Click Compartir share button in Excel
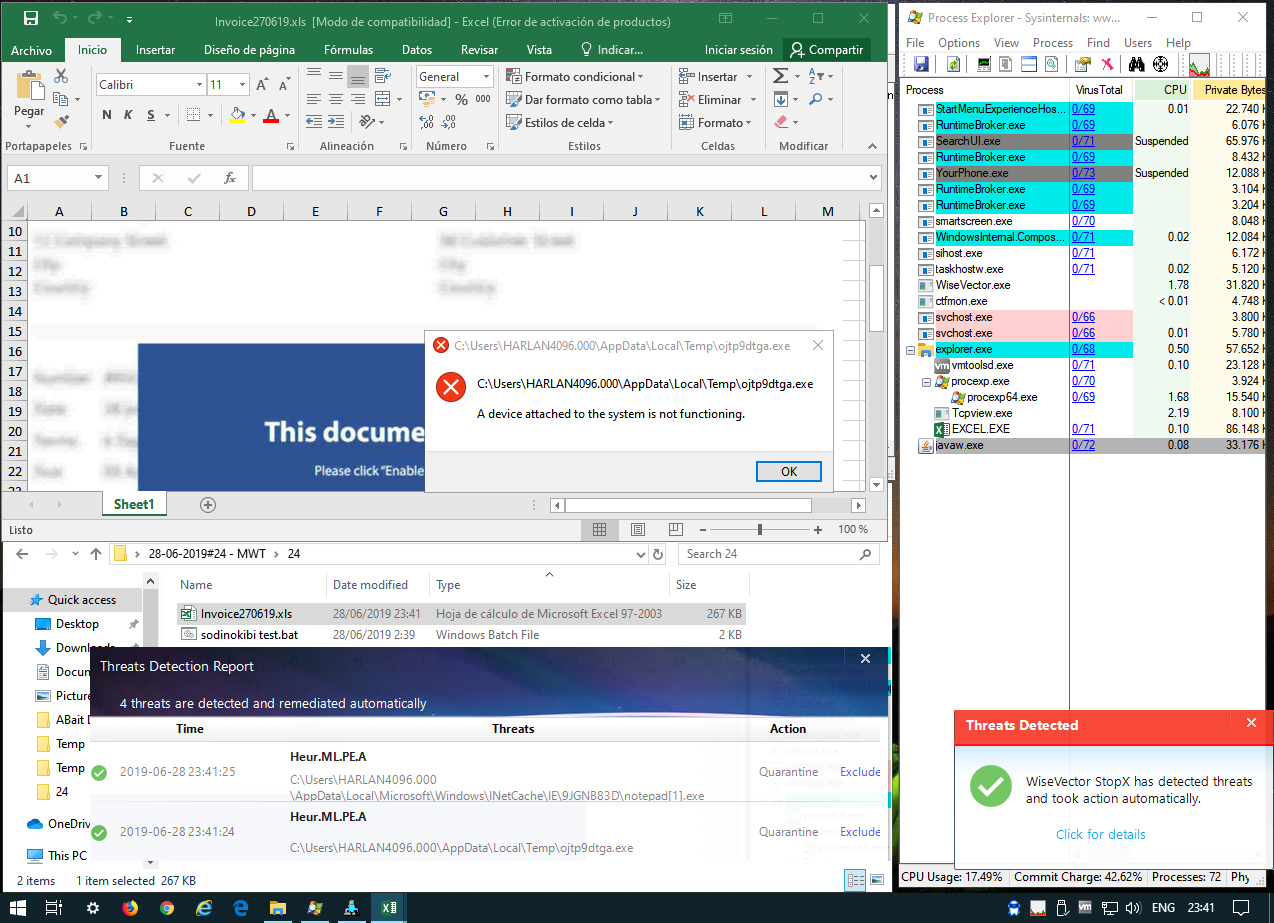1274x923 pixels. [x=827, y=50]
